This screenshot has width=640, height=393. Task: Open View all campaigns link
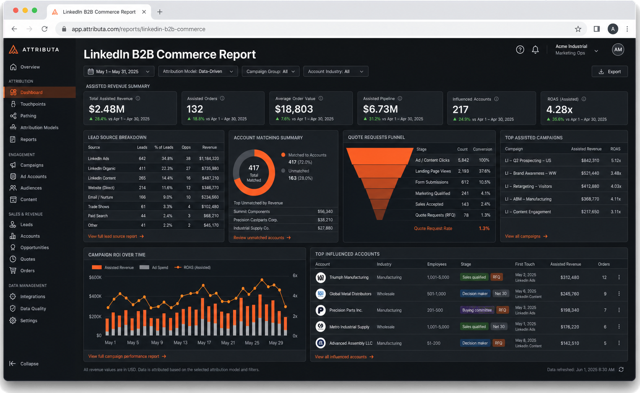click(526, 236)
